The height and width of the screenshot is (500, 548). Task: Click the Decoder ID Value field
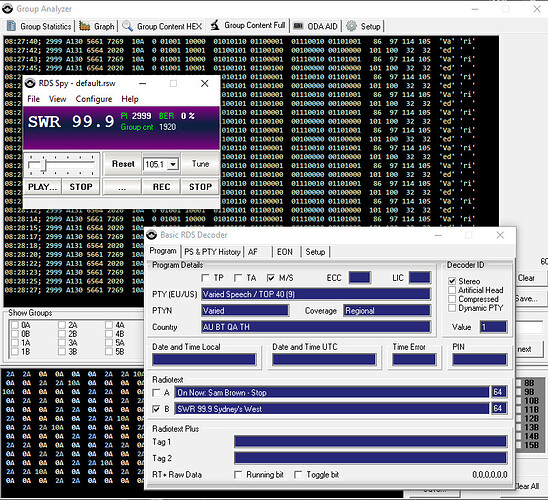point(493,327)
